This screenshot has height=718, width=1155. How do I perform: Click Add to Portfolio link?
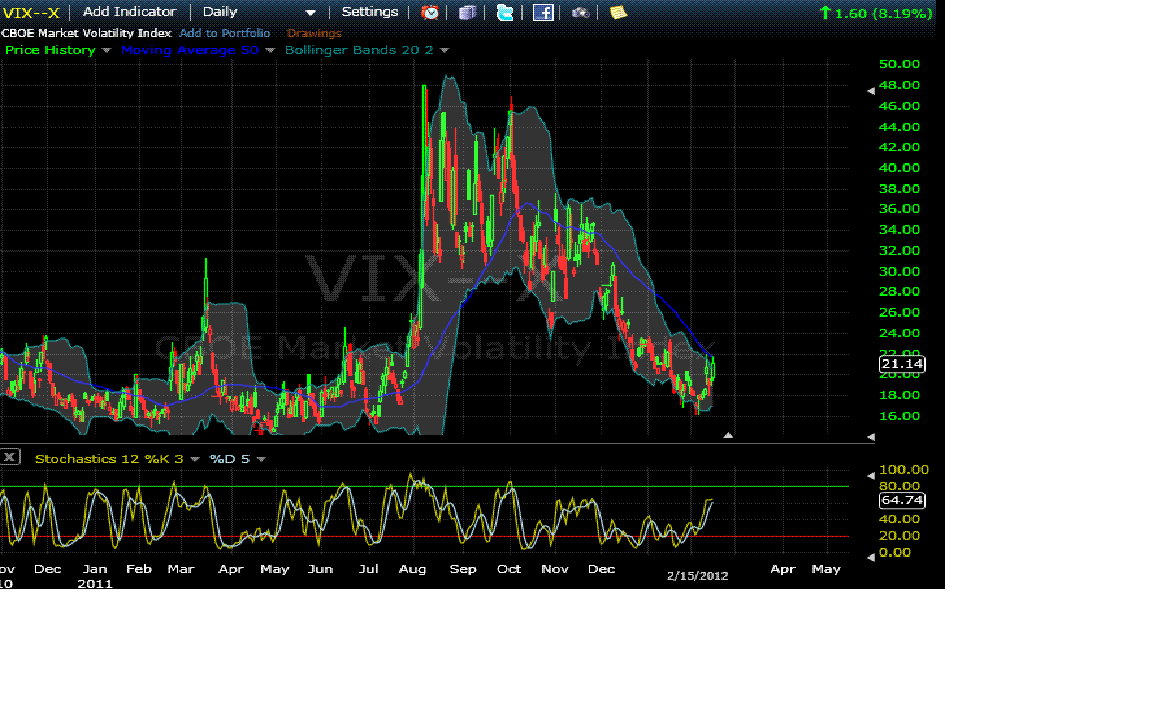pyautogui.click(x=225, y=33)
